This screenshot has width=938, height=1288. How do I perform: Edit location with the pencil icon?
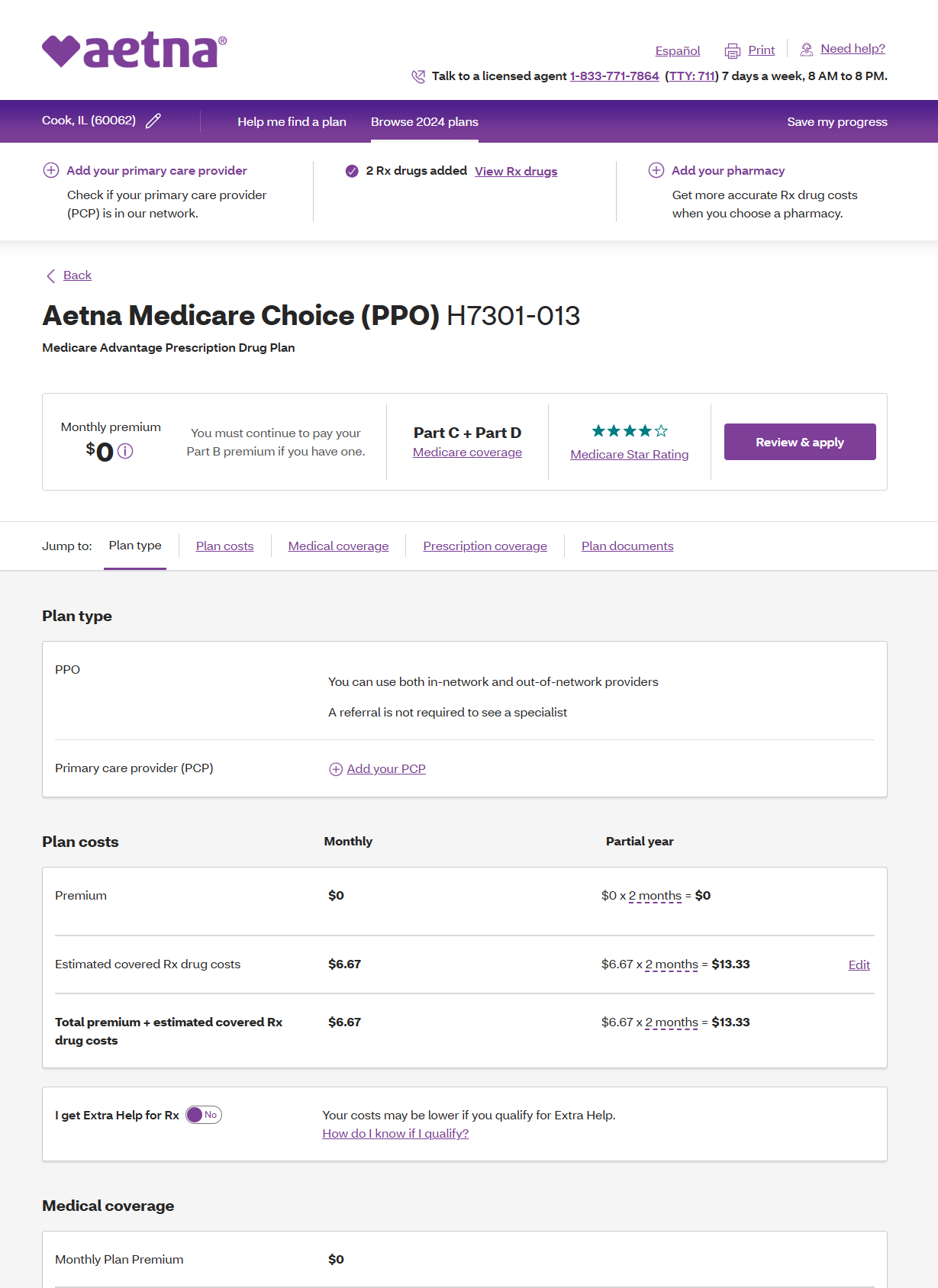[x=153, y=121]
